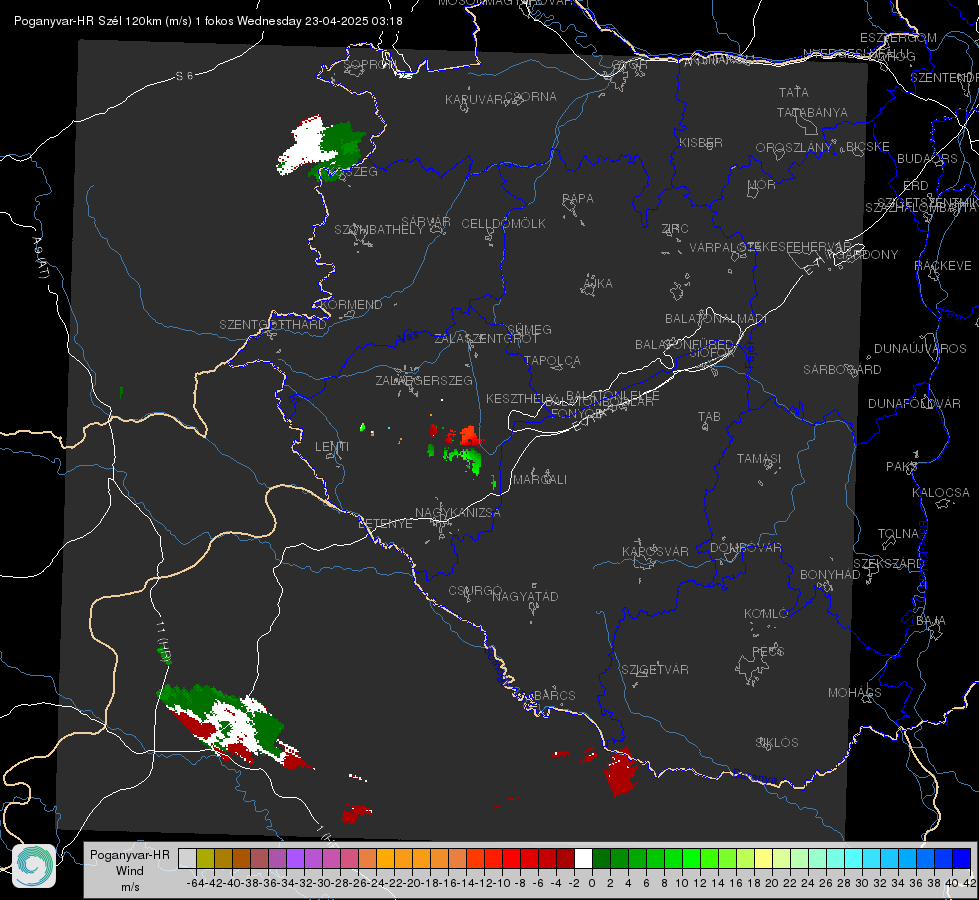Click the RÁCKEVE label
The width and height of the screenshot is (979, 900).
click(x=943, y=266)
